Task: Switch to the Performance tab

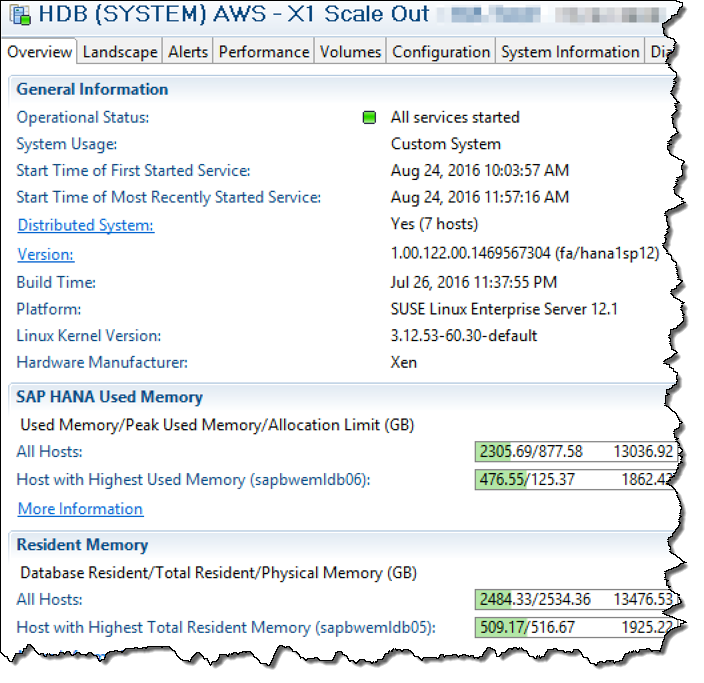Action: 264,52
